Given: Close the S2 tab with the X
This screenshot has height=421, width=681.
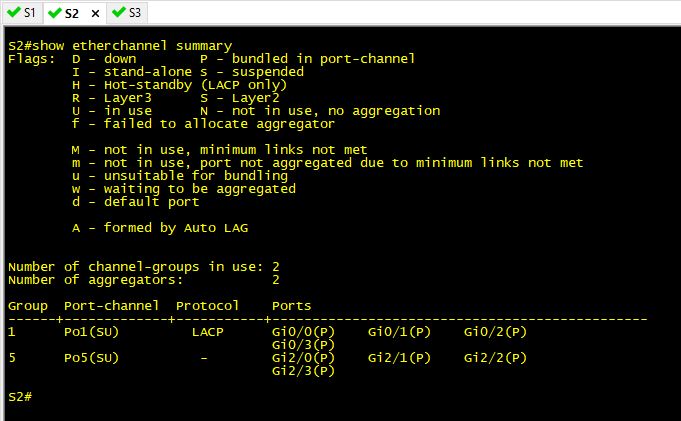Looking at the screenshot, I should [96, 14].
